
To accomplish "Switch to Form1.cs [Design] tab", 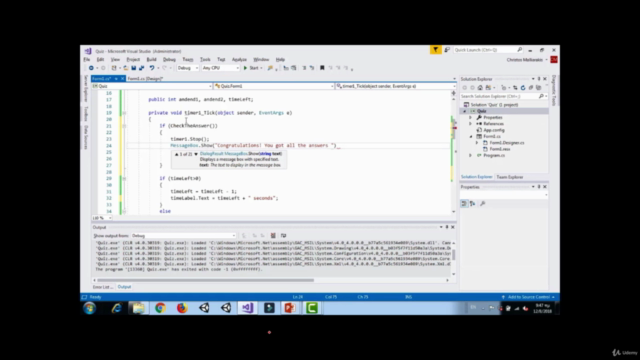I will (145, 78).
